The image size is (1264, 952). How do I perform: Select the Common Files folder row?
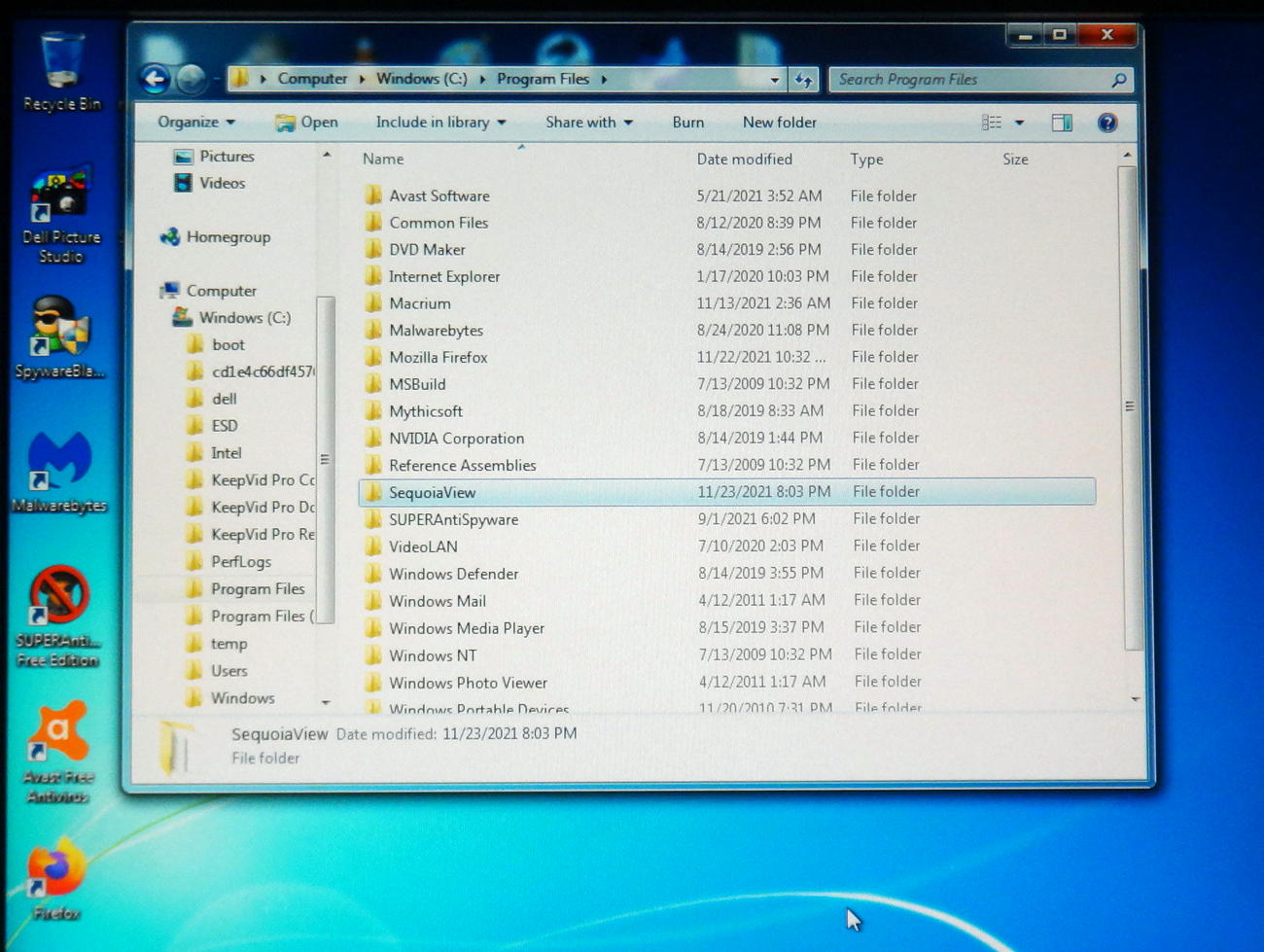727,223
